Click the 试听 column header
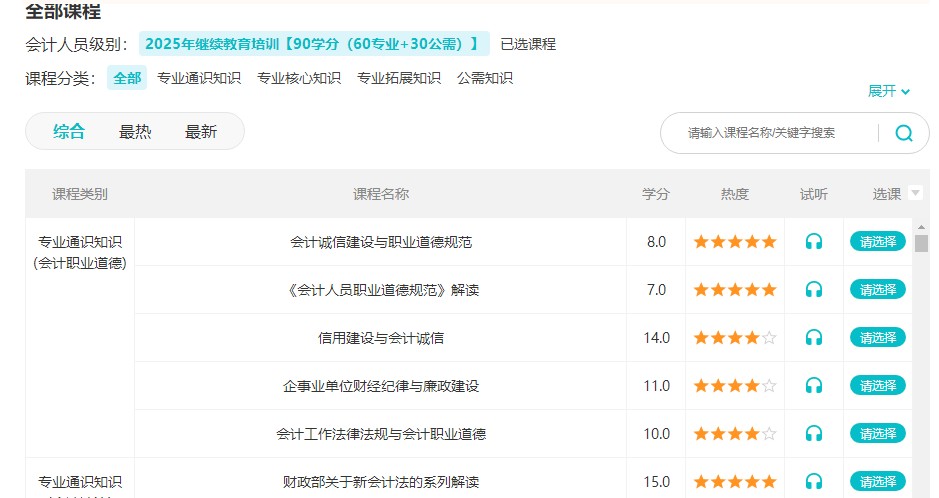 coord(813,194)
